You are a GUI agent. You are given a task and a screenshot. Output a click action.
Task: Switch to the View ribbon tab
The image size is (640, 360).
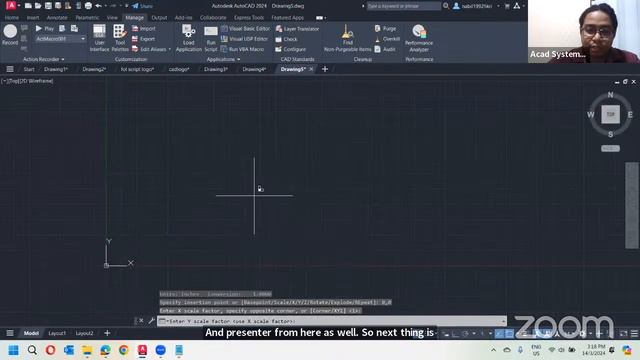112,18
